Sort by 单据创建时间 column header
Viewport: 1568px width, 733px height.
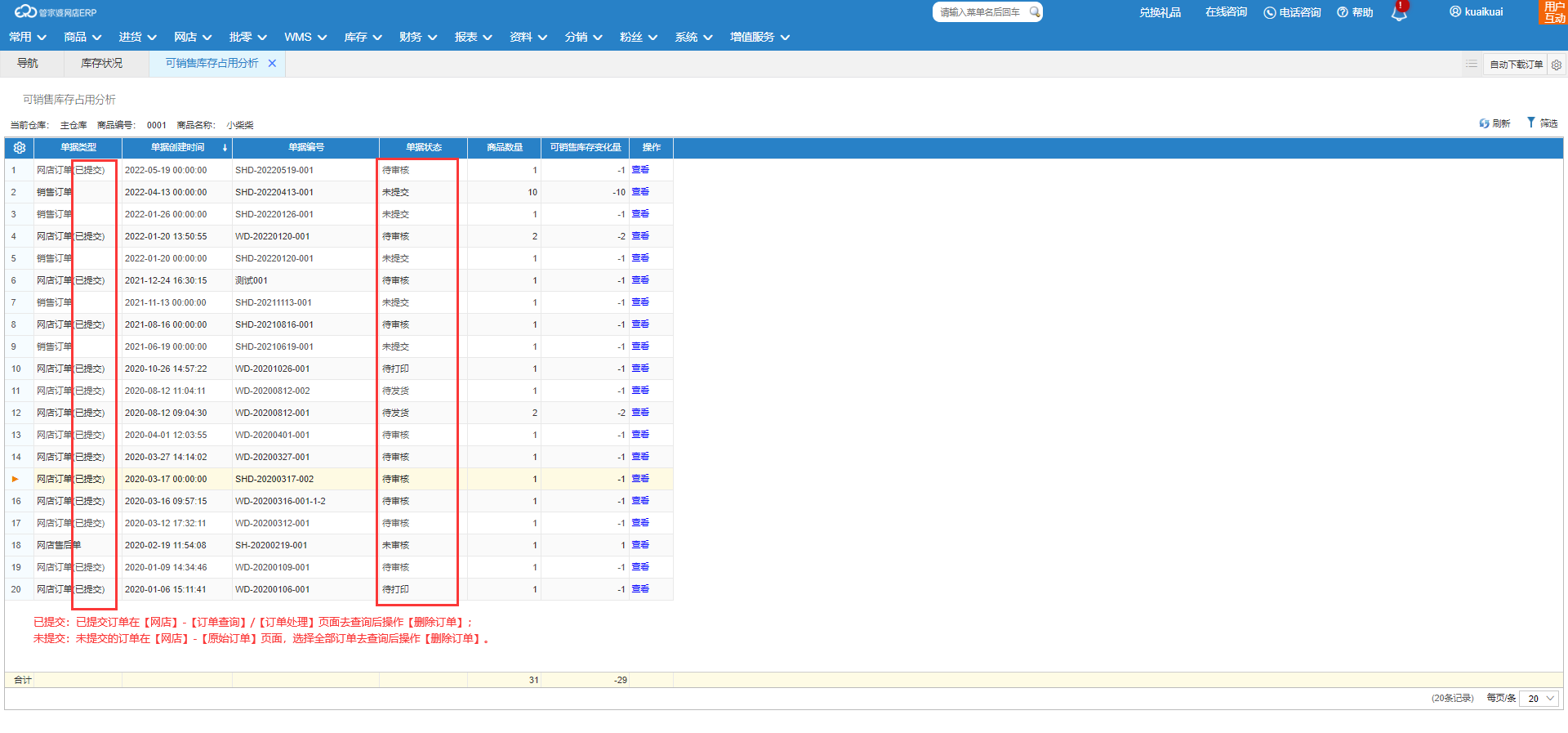pos(177,148)
